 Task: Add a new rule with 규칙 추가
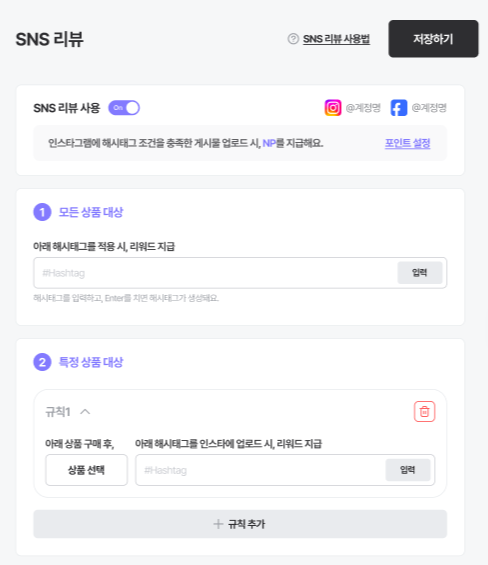[240, 524]
